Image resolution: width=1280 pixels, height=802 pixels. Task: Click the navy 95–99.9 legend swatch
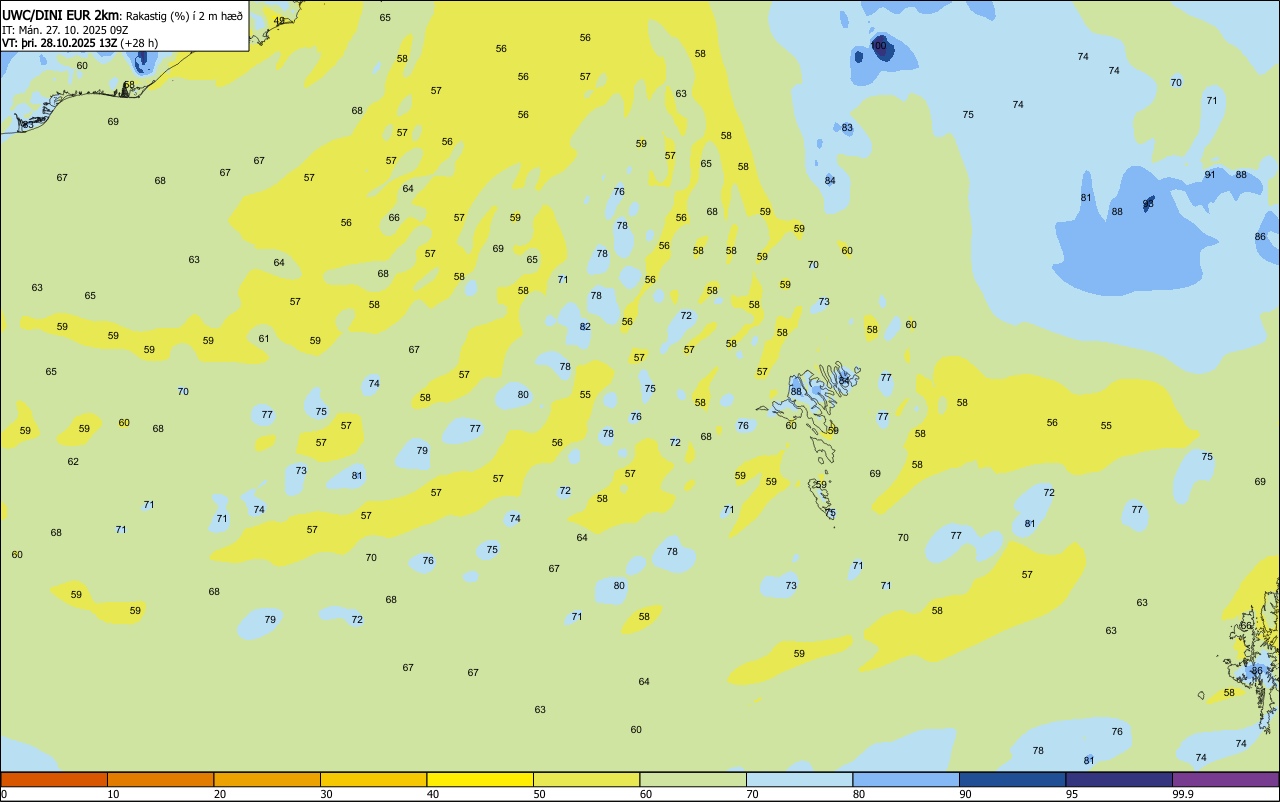(x=1119, y=779)
